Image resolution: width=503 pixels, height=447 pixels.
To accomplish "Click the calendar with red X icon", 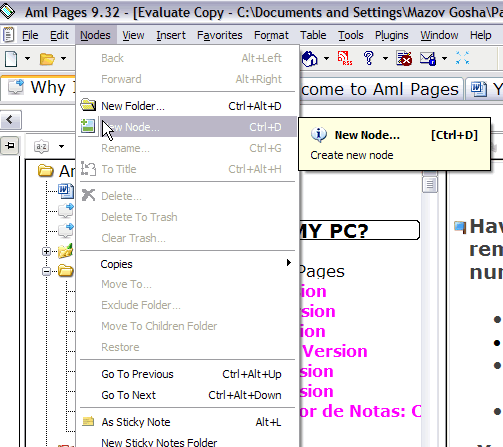I will click(404, 58).
